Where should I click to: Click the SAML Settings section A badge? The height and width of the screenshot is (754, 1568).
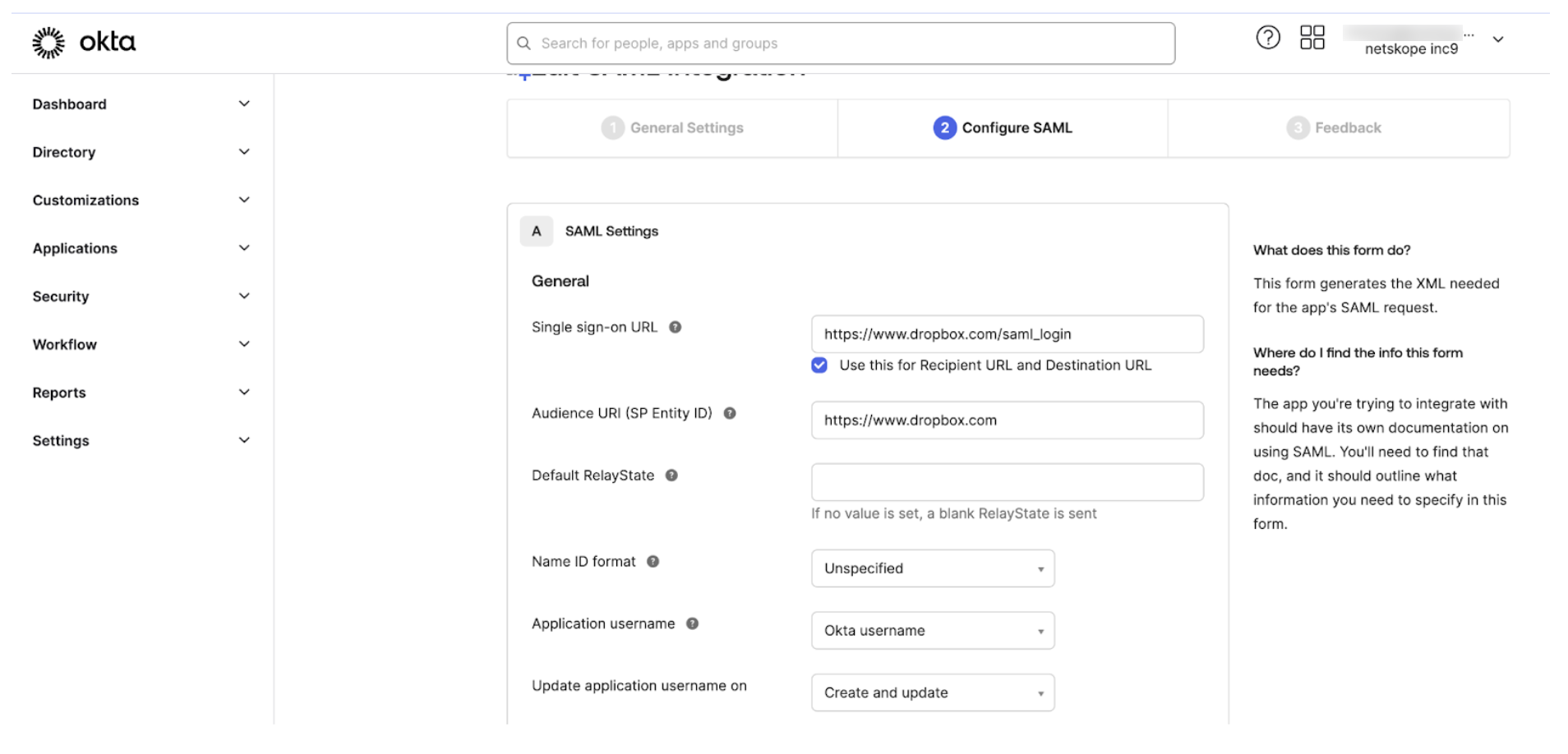[537, 231]
